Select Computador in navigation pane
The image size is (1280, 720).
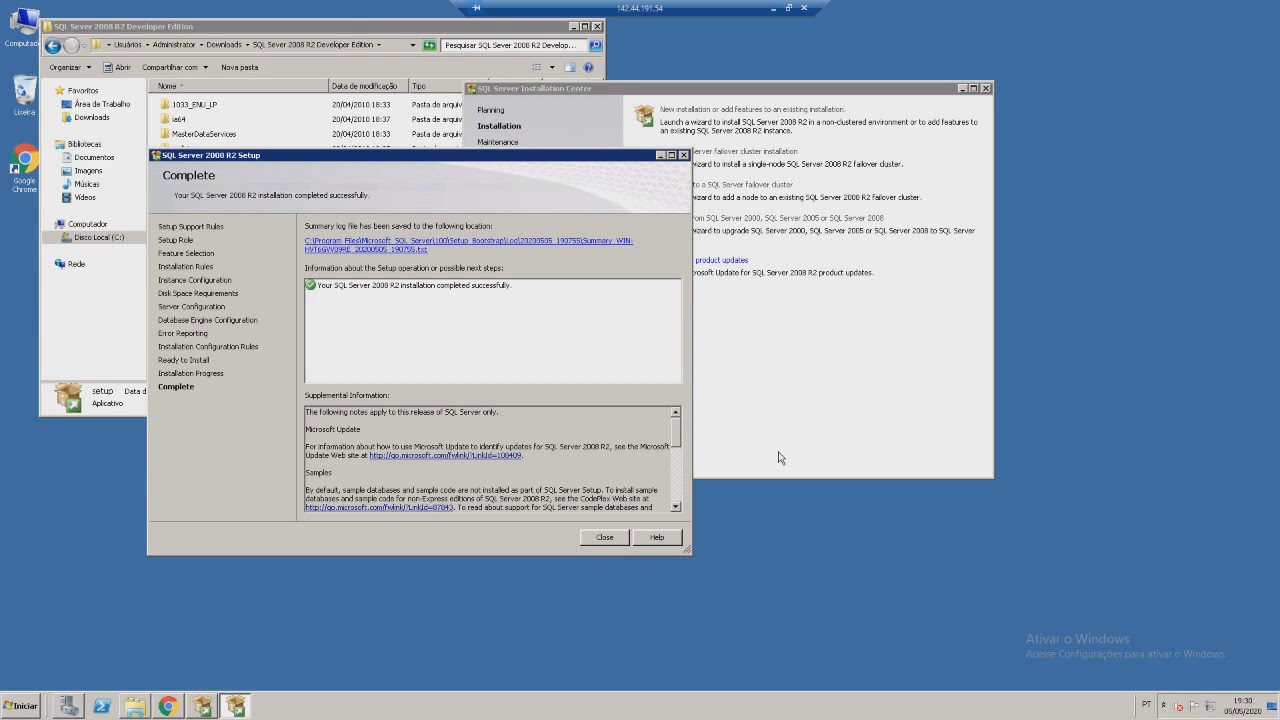pos(87,224)
